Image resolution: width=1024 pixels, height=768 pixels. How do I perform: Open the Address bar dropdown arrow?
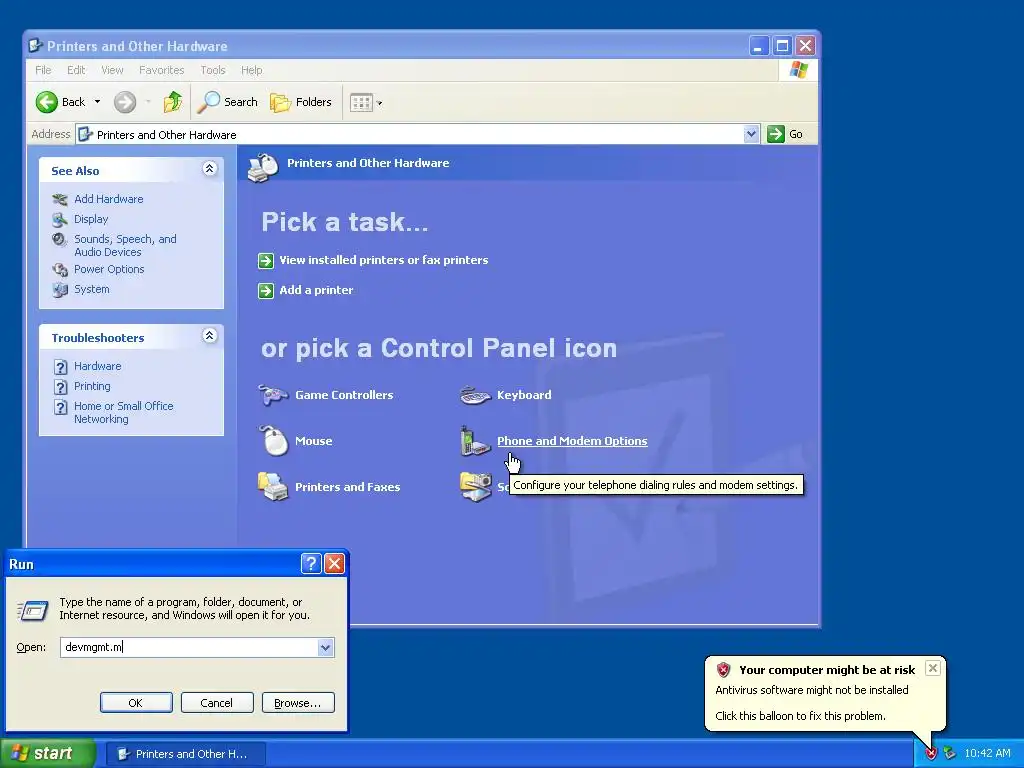tap(751, 134)
